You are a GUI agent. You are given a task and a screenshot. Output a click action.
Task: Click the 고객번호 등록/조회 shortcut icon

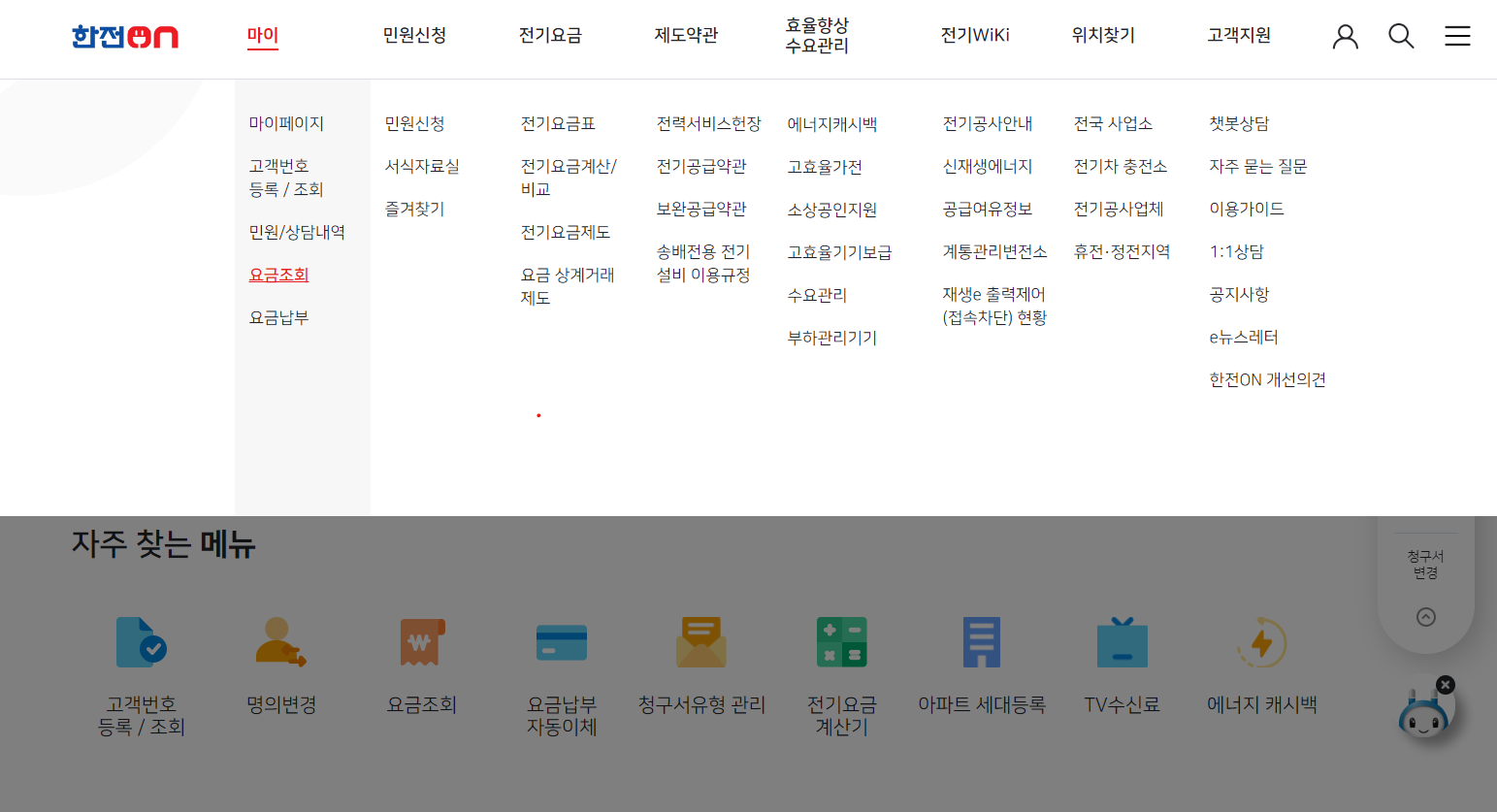point(142,642)
